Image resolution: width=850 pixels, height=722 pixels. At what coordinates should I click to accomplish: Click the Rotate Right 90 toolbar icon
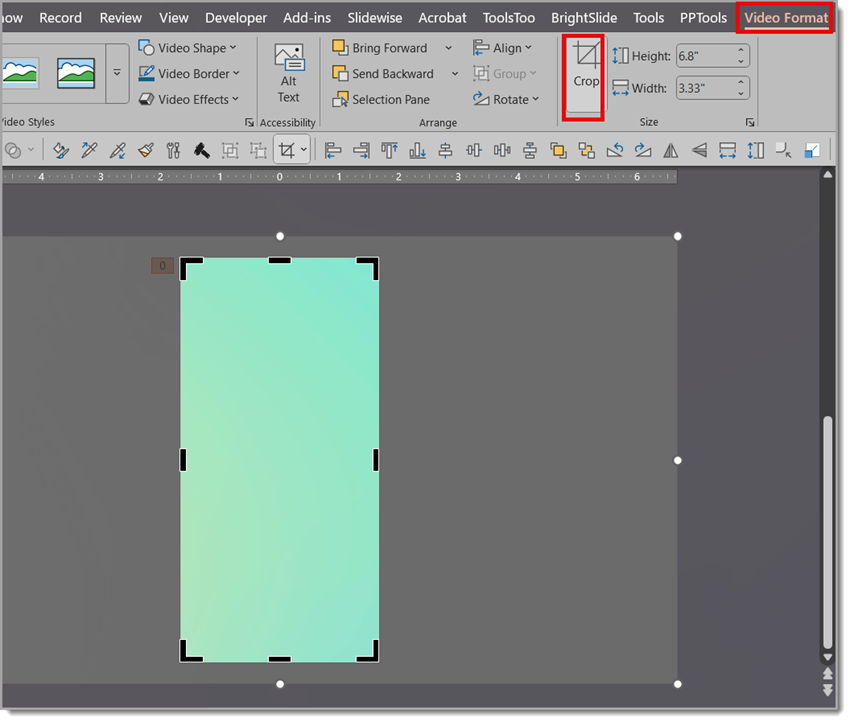tap(642, 150)
